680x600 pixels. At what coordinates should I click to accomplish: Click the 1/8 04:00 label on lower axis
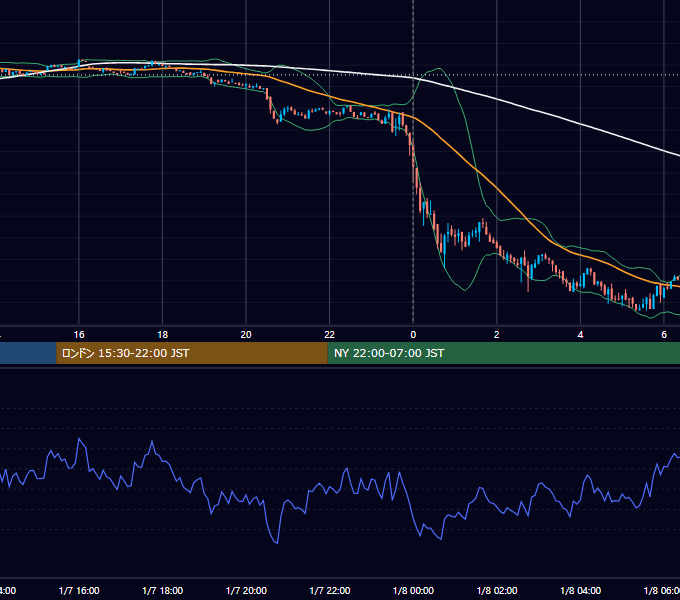pyautogui.click(x=581, y=590)
